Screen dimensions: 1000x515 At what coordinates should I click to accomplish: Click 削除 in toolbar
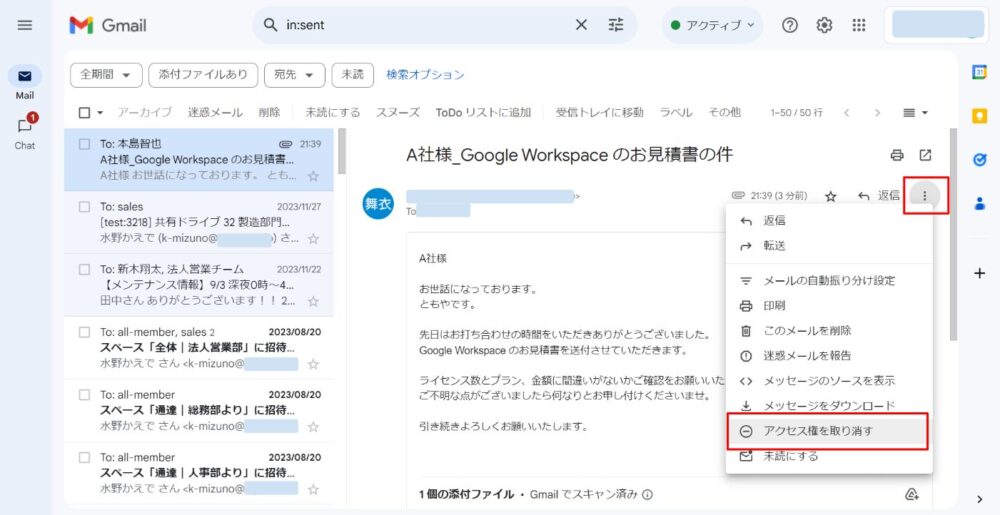click(269, 113)
